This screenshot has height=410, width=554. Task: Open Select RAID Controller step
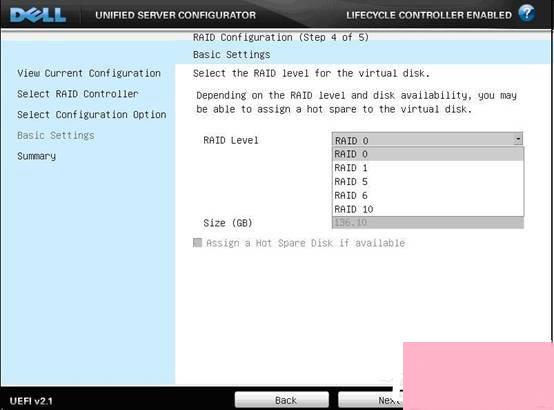(78, 94)
